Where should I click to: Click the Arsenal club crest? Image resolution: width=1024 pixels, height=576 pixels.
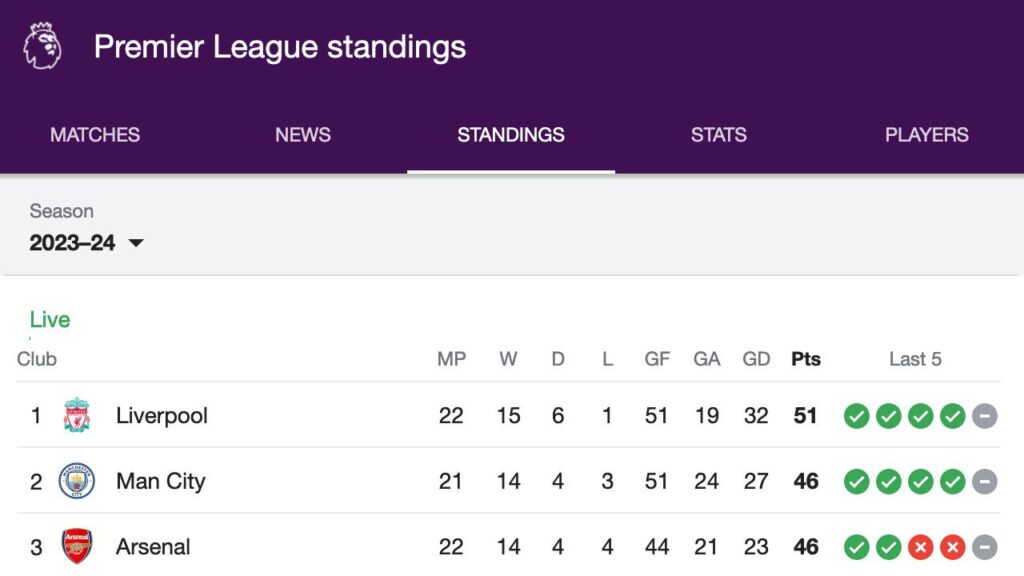(x=77, y=547)
